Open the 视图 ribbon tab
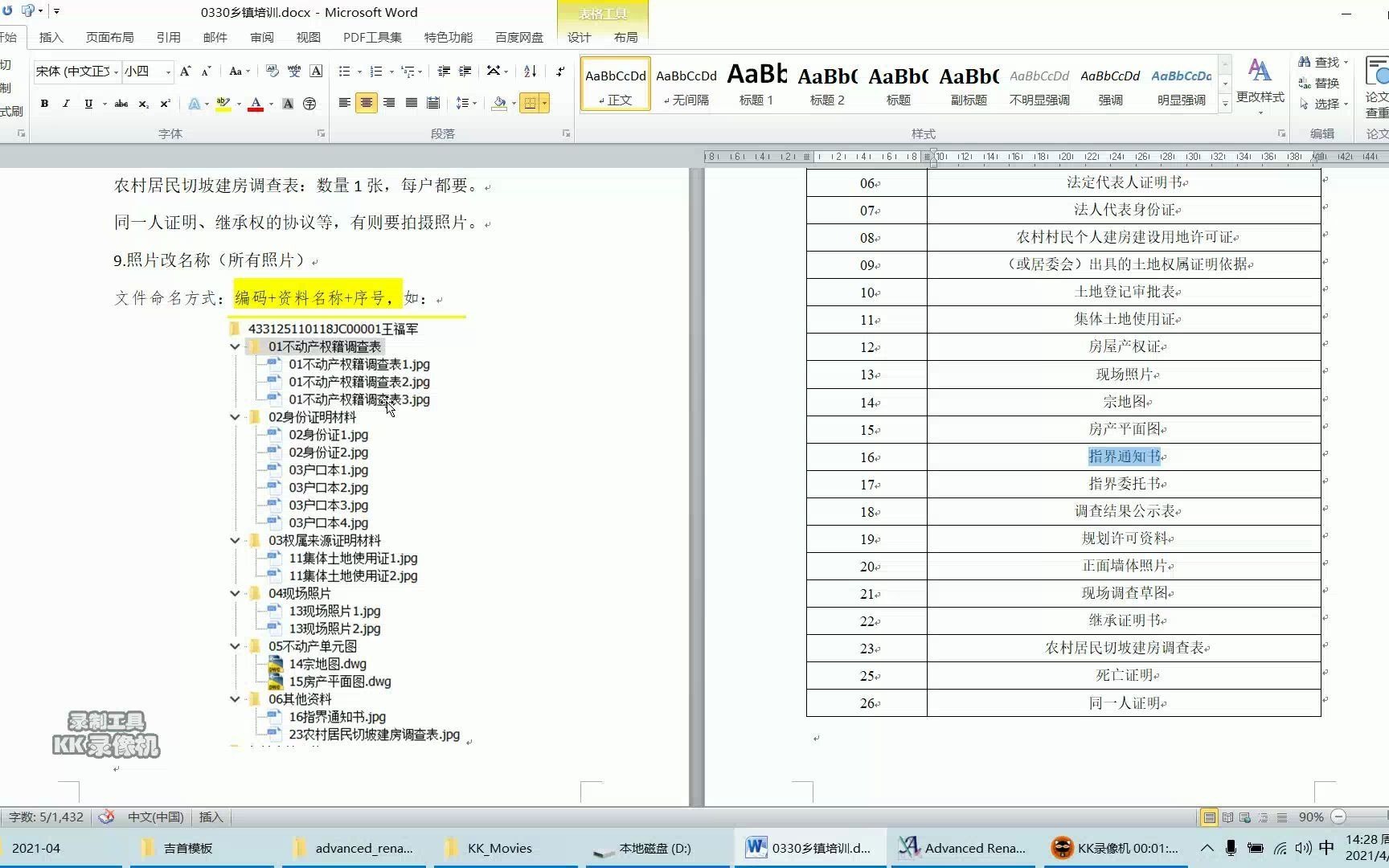Screen dimensions: 1389x868 [309, 37]
